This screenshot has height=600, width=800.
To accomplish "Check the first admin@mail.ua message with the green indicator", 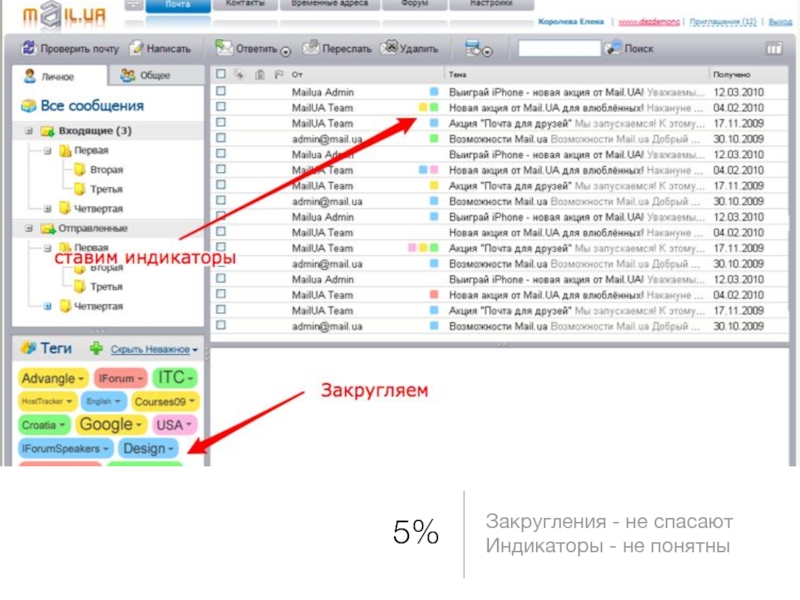I will (x=221, y=138).
